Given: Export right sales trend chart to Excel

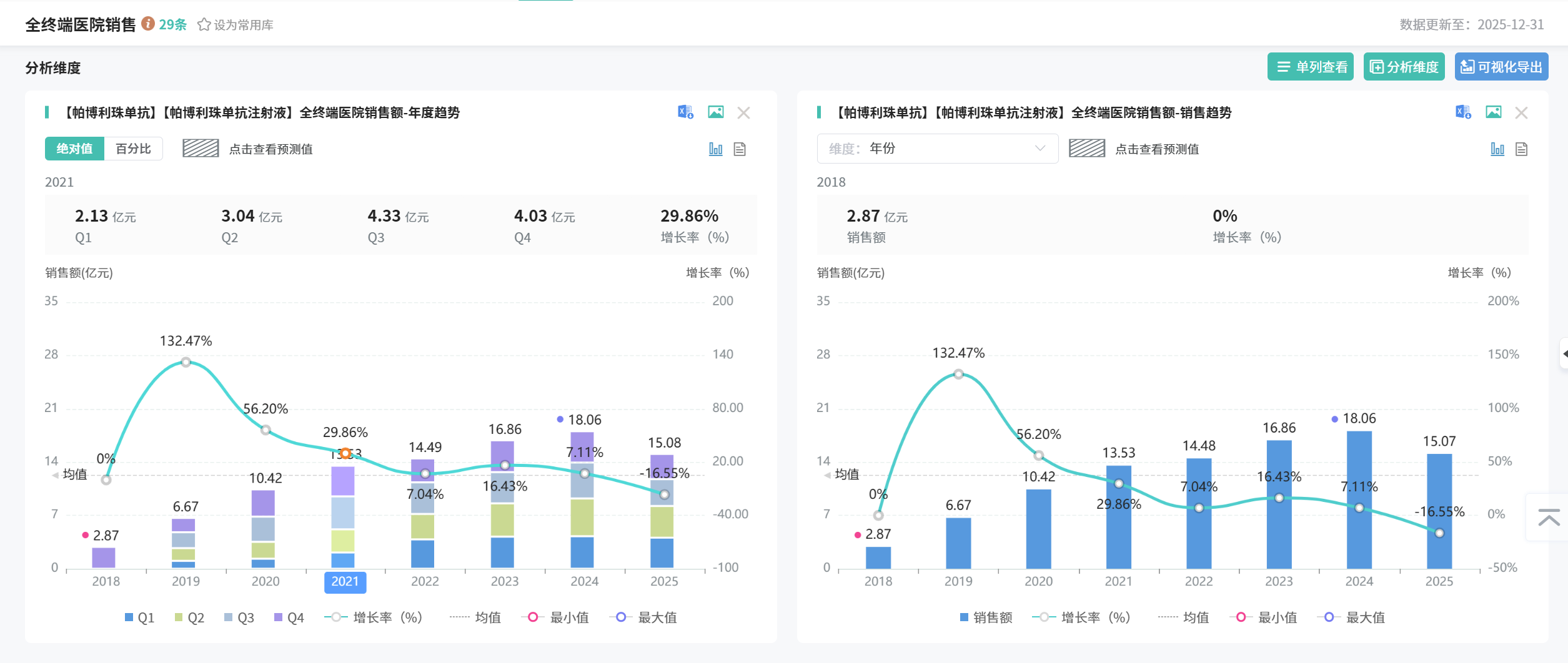Looking at the screenshot, I should (1463, 112).
